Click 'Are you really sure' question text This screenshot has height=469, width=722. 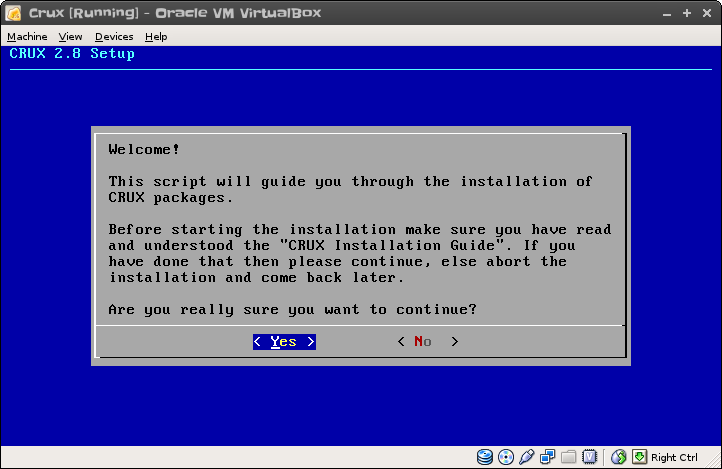[292, 309]
